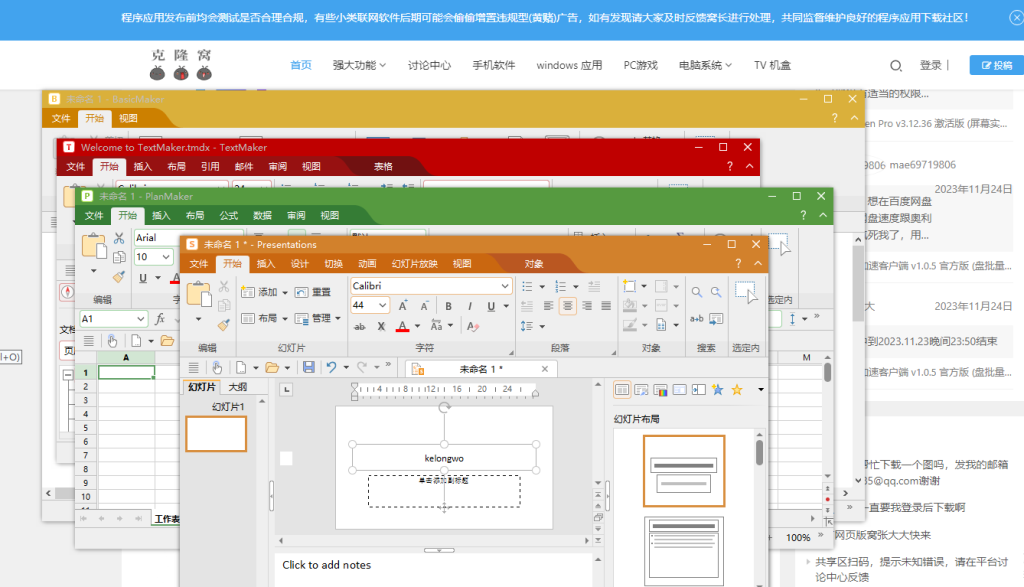1024x587 pixels.
Task: Click the new object frame icon in Presentations
Action: click(x=630, y=286)
